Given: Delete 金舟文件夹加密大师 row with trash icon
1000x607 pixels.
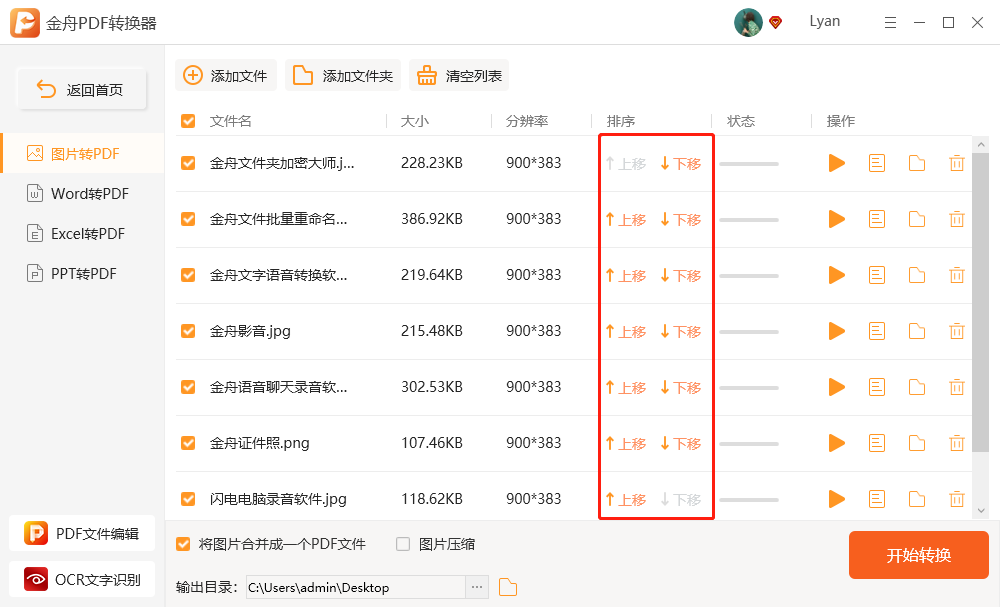Looking at the screenshot, I should pyautogui.click(x=957, y=163).
